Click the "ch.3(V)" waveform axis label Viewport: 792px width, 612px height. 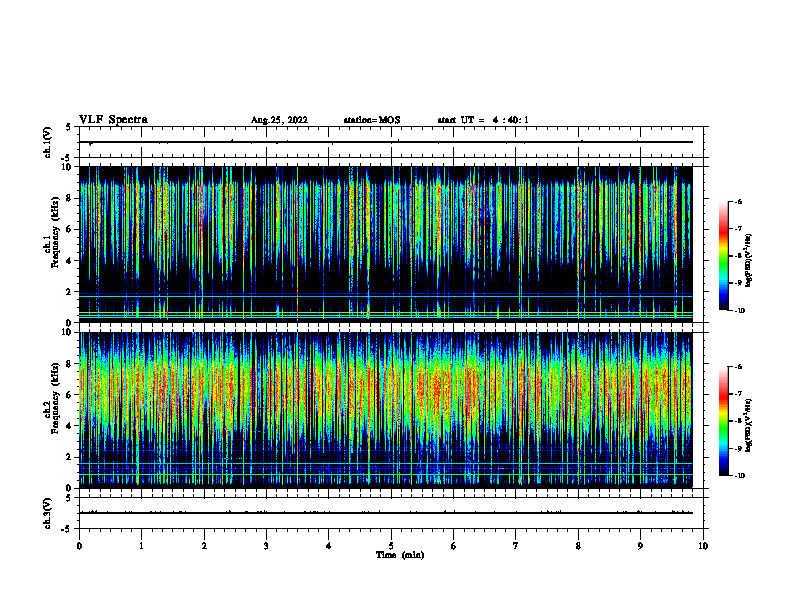tap(48, 513)
